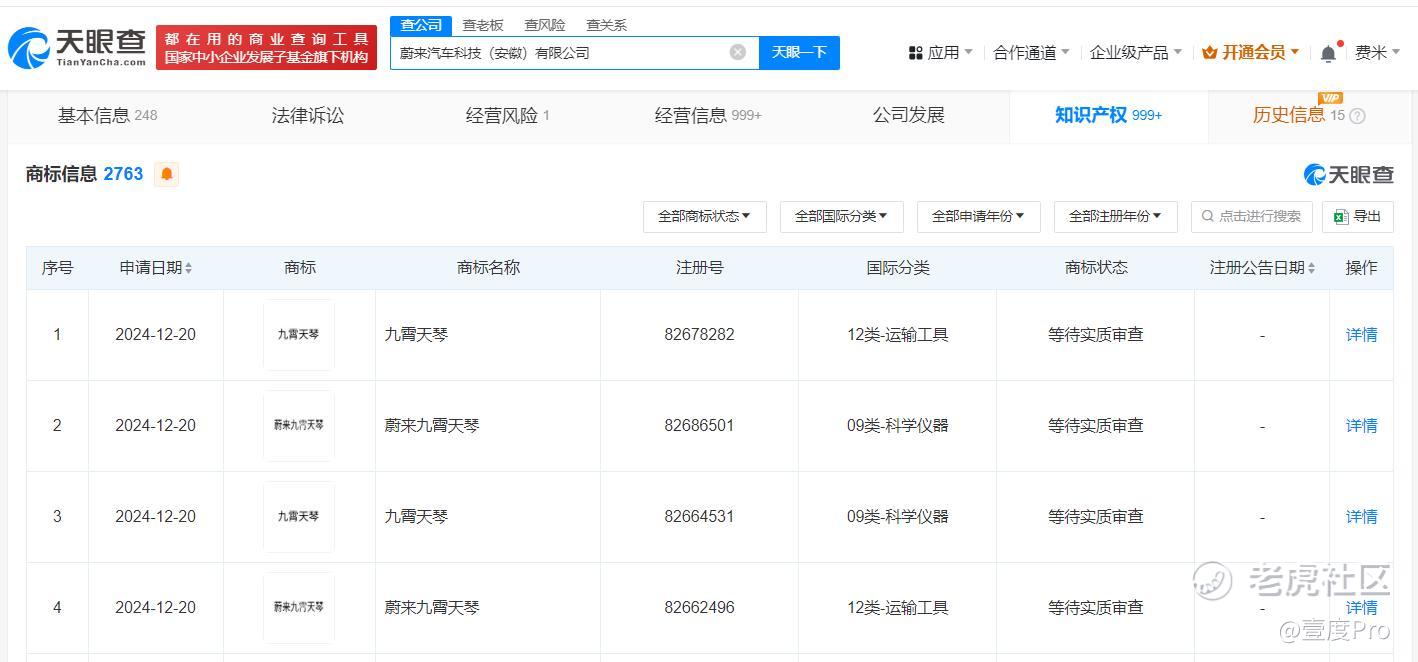Sort by 申请日期 column arrows
Viewport: 1418px width, 662px height.
click(x=189, y=268)
